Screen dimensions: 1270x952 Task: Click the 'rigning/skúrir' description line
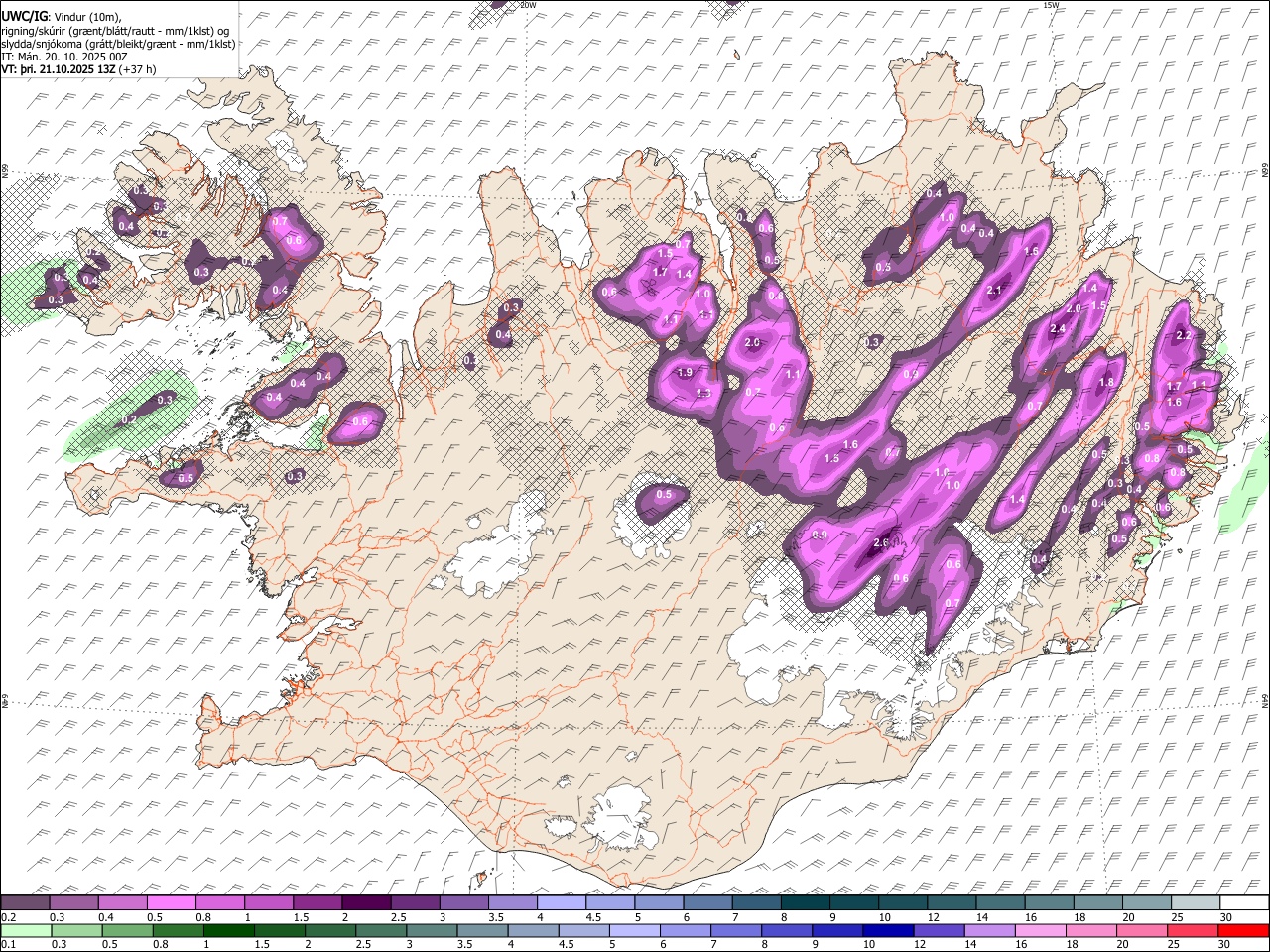coord(115,31)
